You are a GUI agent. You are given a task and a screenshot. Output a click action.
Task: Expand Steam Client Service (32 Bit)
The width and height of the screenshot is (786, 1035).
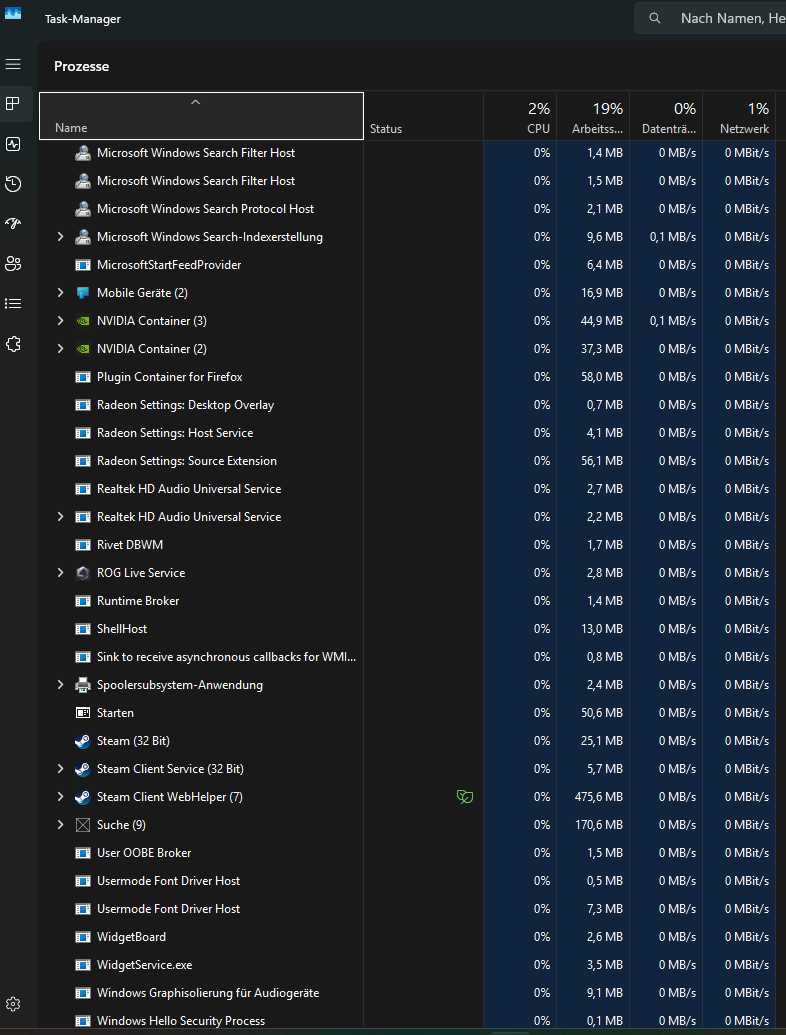(60, 768)
